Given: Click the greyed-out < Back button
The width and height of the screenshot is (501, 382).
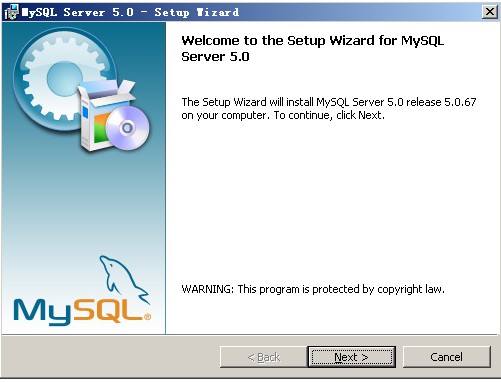Looking at the screenshot, I should pos(263,357).
